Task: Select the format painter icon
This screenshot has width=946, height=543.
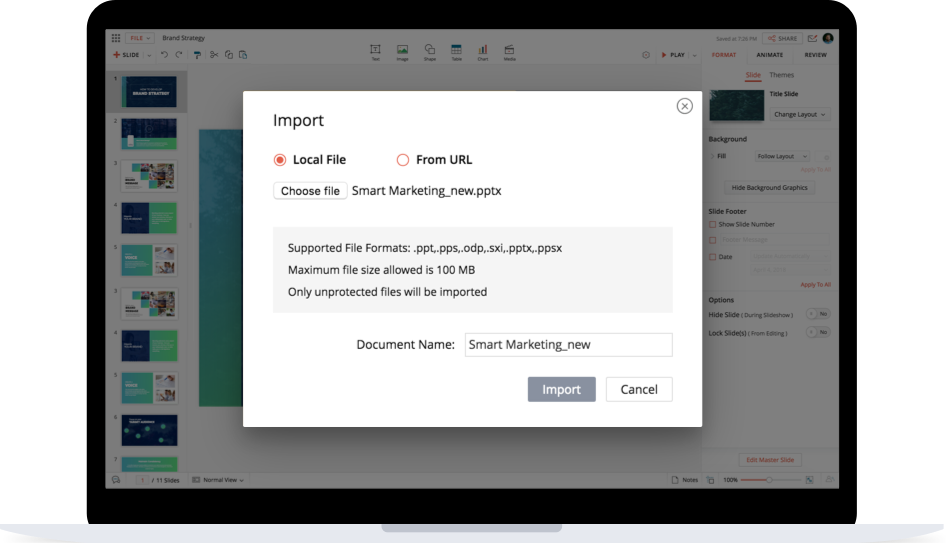Action: click(197, 55)
